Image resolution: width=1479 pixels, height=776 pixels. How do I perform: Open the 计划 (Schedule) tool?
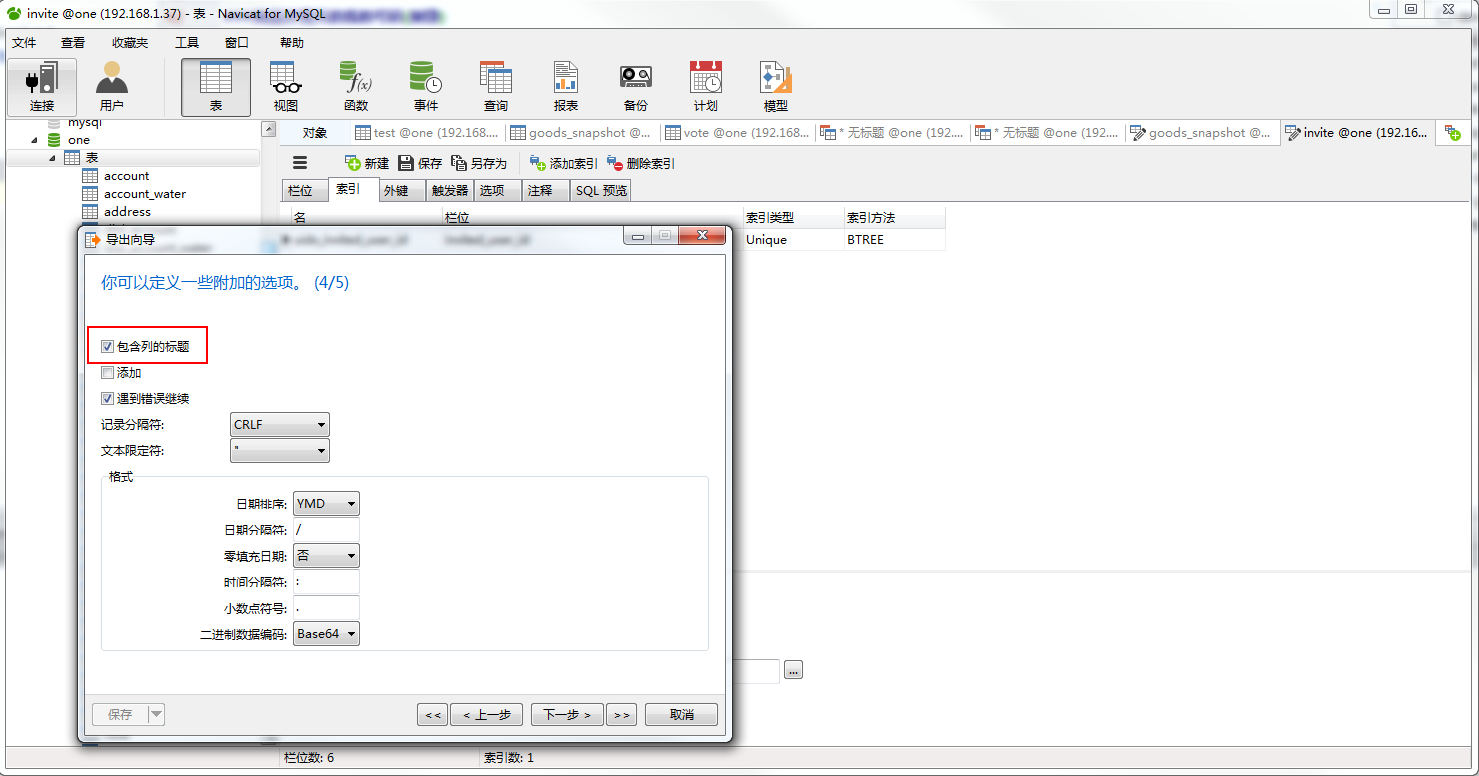coord(705,85)
